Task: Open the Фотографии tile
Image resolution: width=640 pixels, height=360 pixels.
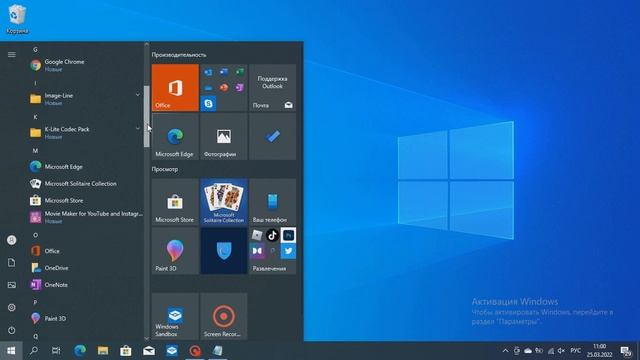Action: coord(224,136)
